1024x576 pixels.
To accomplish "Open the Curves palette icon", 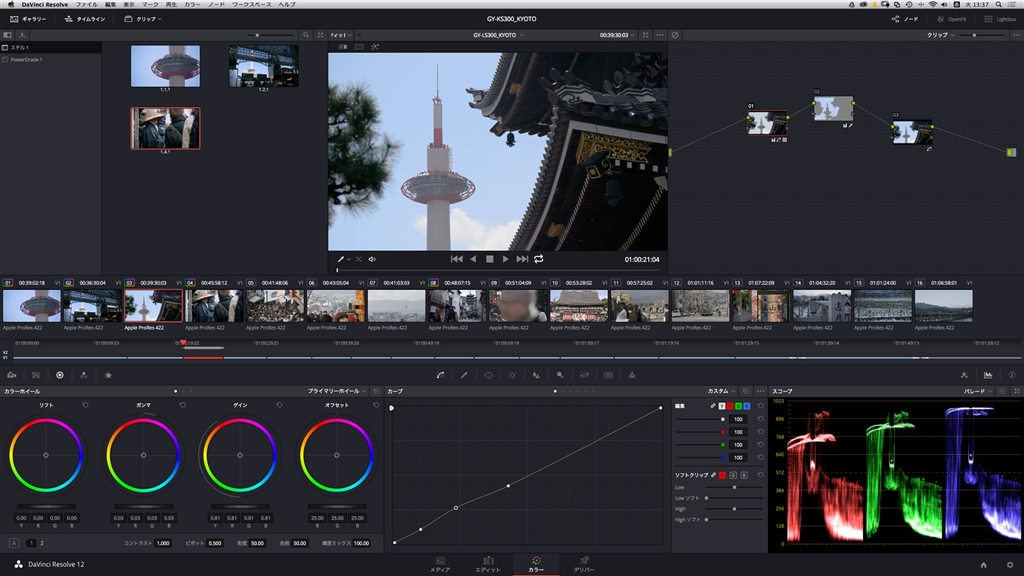I will coord(440,375).
